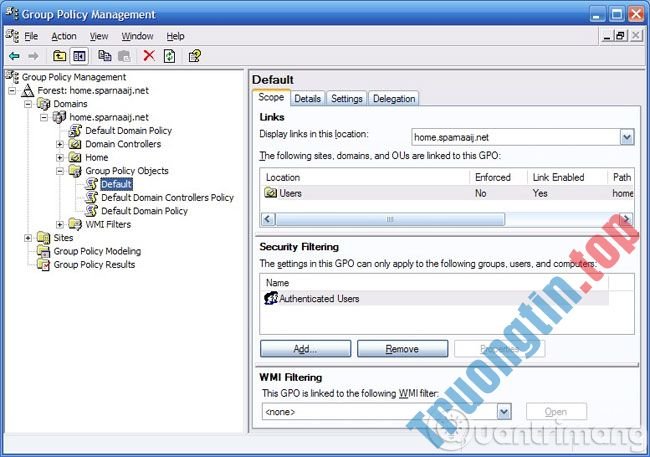Select the Group Policy Results node
This screenshot has height=457, width=650.
tap(94, 265)
